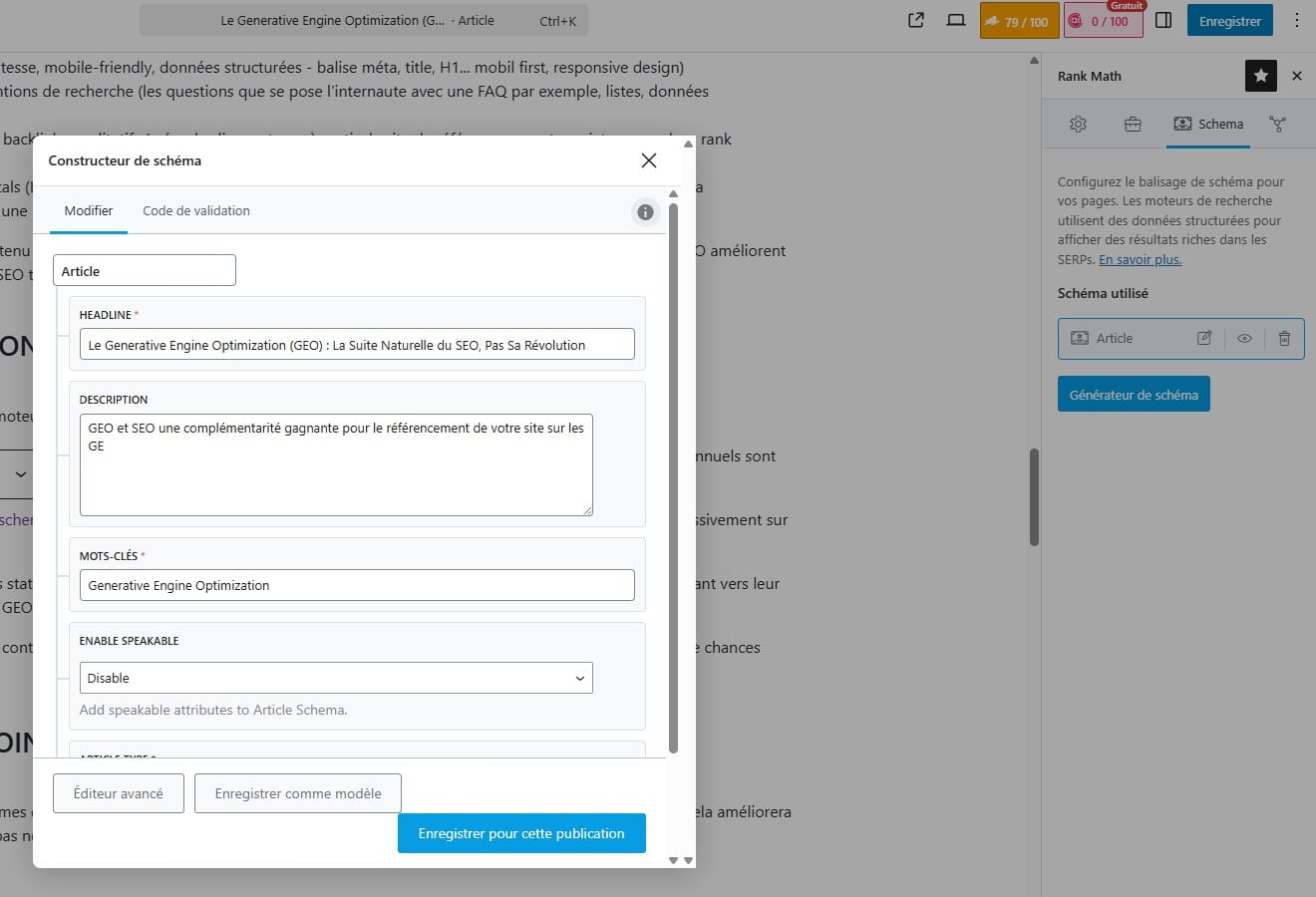Viewport: 1316px width, 897px height.
Task: Expand the Enable Speakable dropdown
Action: click(335, 678)
